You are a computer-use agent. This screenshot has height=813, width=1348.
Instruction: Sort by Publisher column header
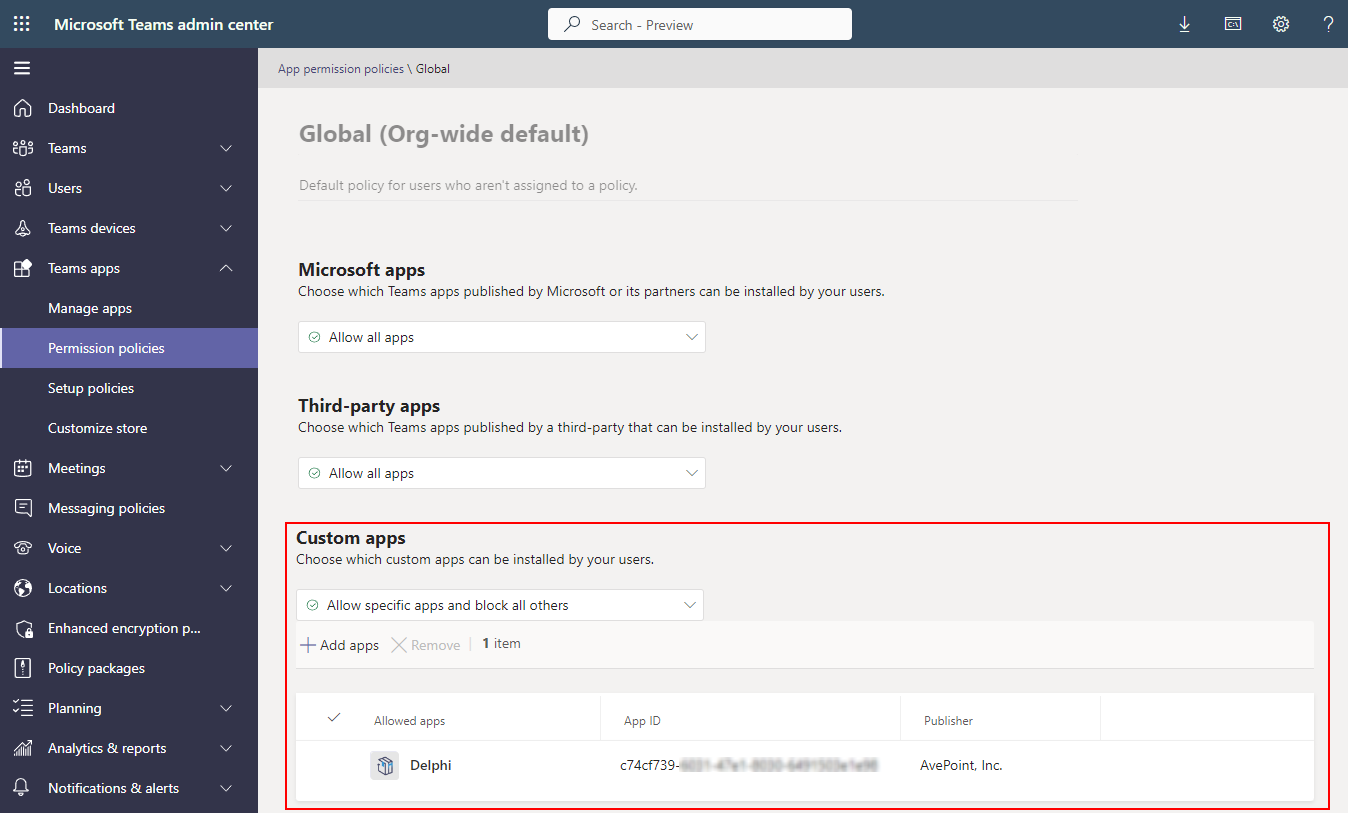(948, 721)
